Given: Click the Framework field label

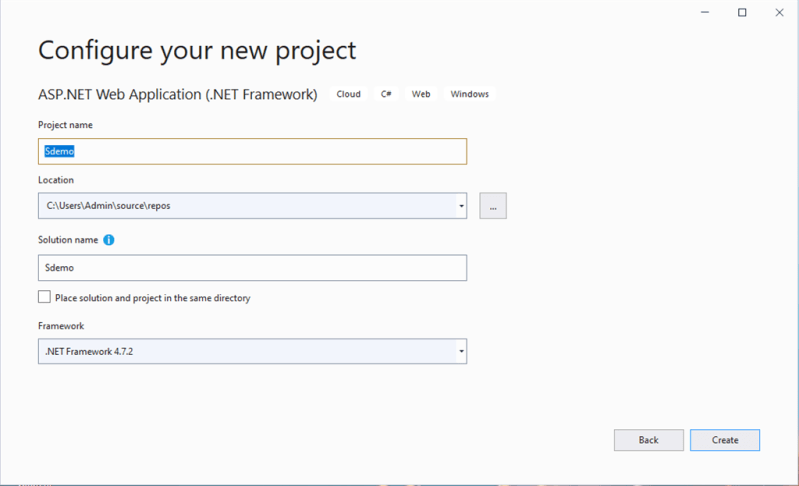Looking at the screenshot, I should [61, 326].
